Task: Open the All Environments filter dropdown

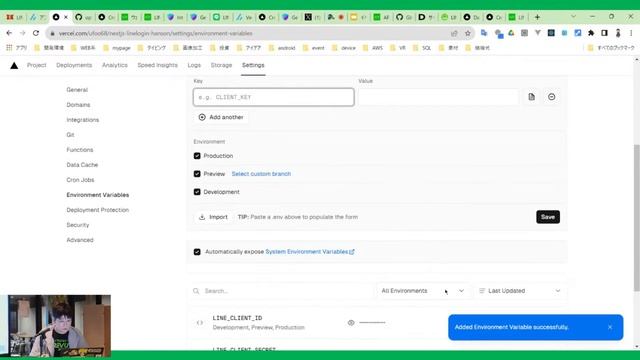Action: [x=423, y=291]
